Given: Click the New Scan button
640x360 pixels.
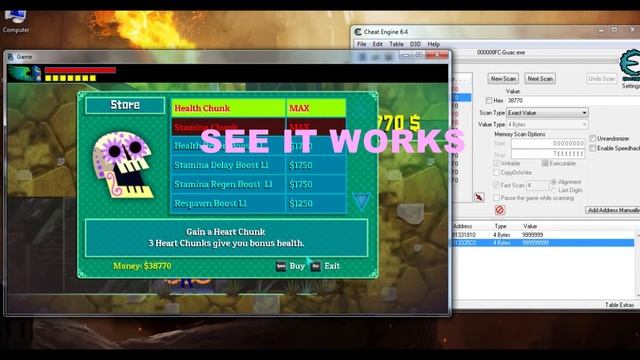Looking at the screenshot, I should (x=503, y=78).
